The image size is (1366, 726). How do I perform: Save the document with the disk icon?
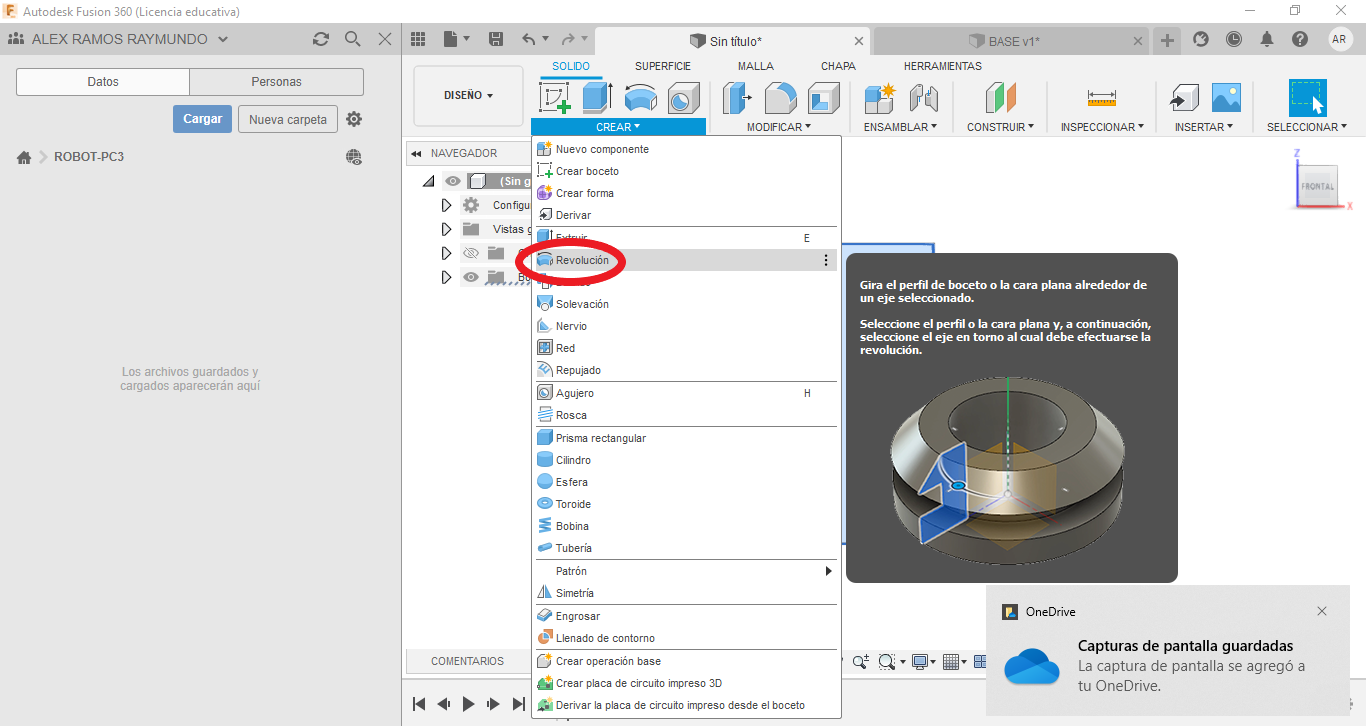tap(496, 39)
